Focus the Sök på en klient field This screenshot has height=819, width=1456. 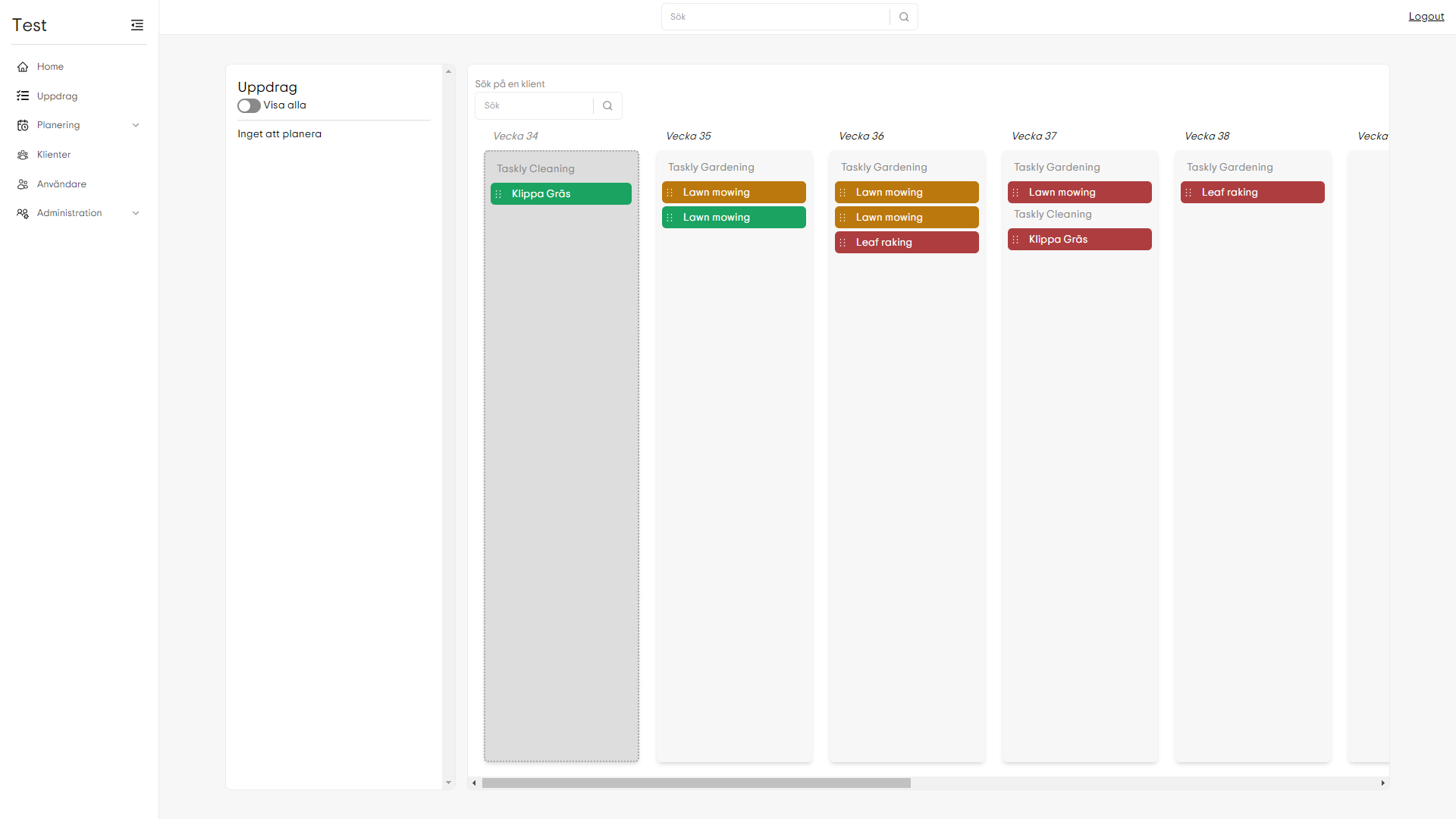click(535, 106)
